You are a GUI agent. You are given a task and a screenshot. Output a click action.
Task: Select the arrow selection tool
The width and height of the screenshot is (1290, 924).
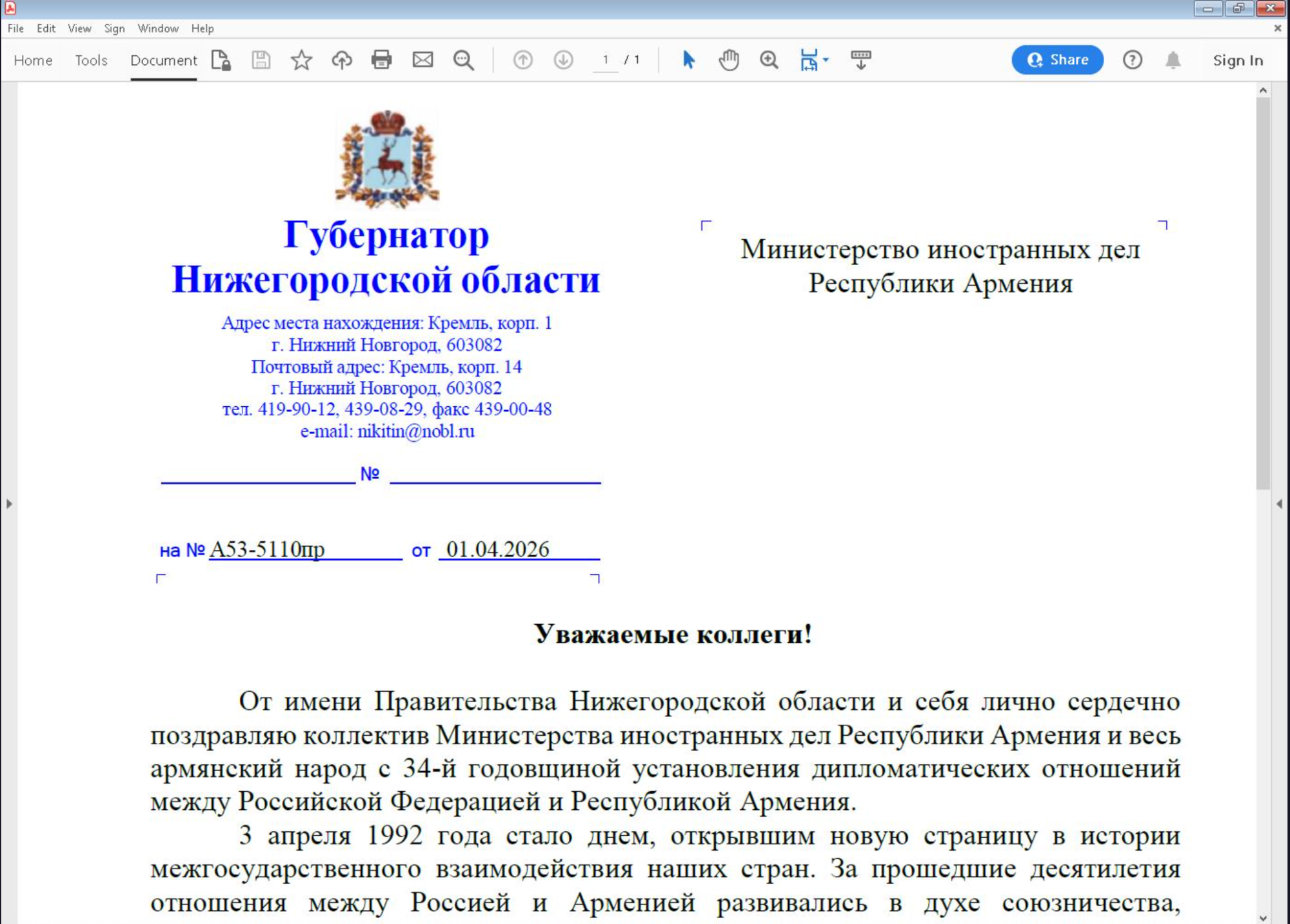[688, 60]
